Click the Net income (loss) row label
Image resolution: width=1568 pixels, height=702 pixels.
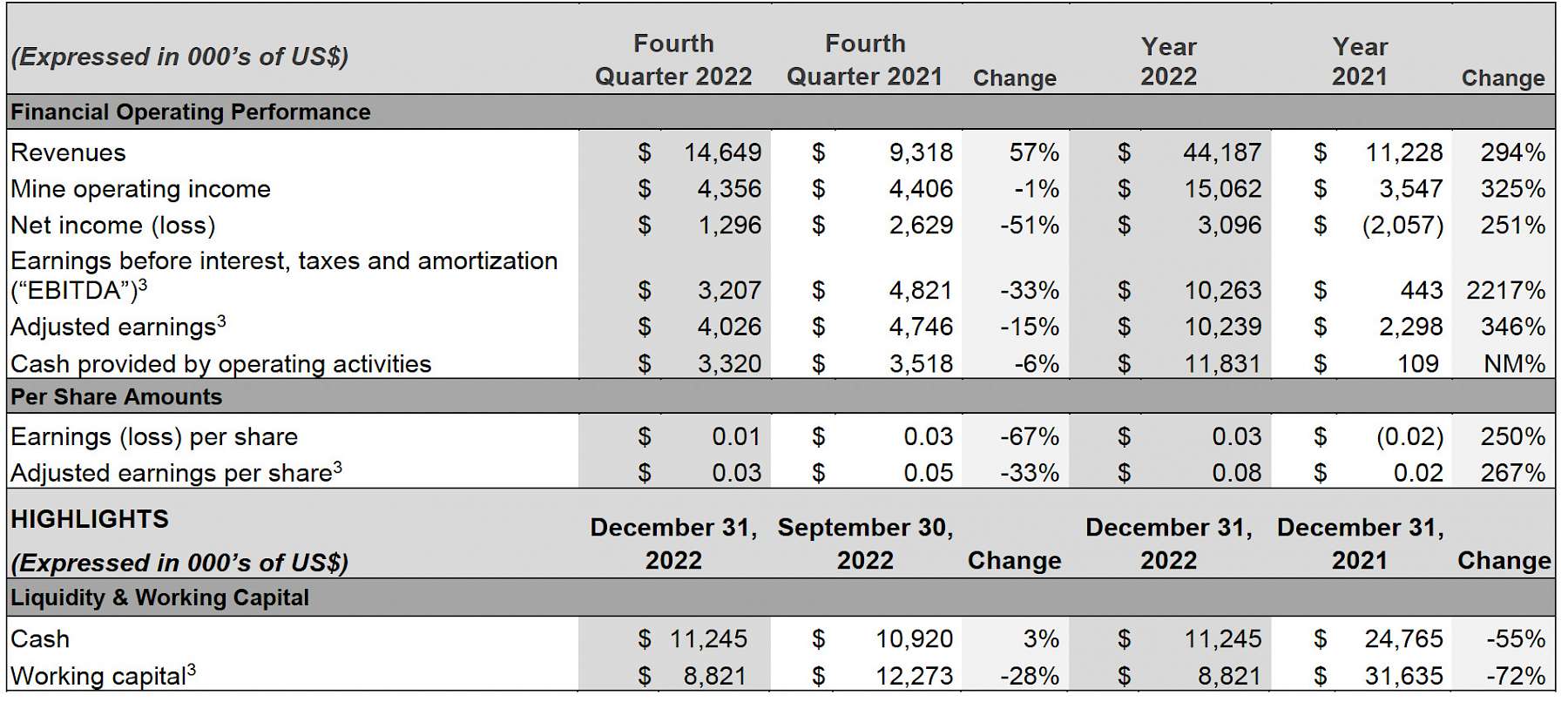coord(113,226)
